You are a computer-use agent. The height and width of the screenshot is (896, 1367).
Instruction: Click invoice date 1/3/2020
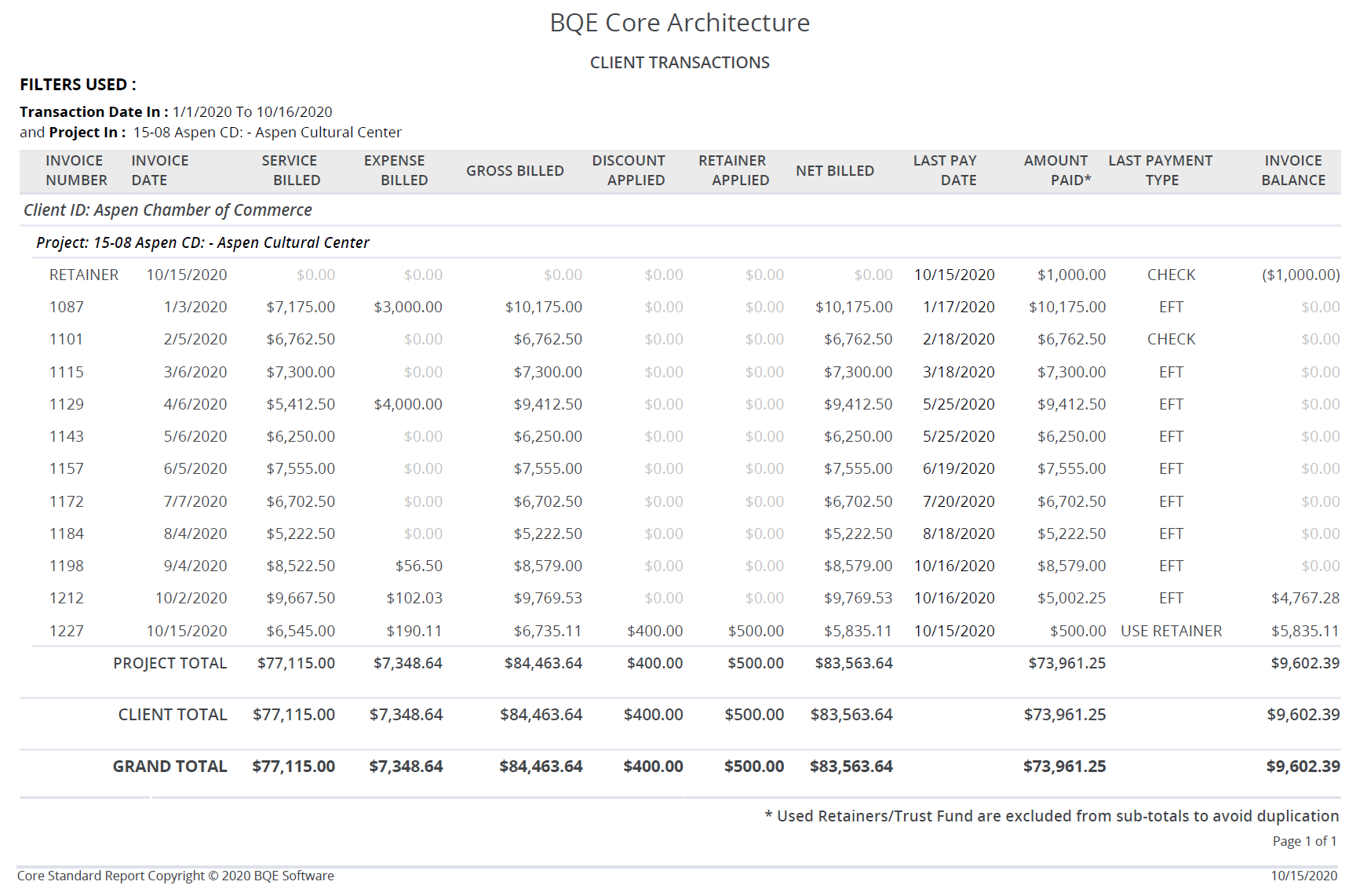pyautogui.click(x=195, y=308)
